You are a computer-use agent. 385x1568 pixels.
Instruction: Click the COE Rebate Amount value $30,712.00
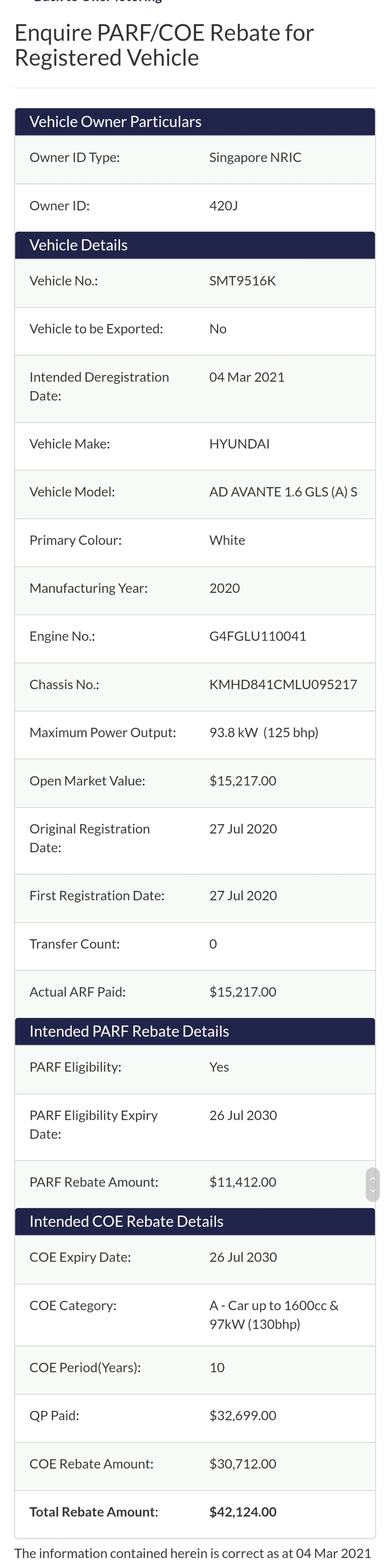click(243, 1463)
